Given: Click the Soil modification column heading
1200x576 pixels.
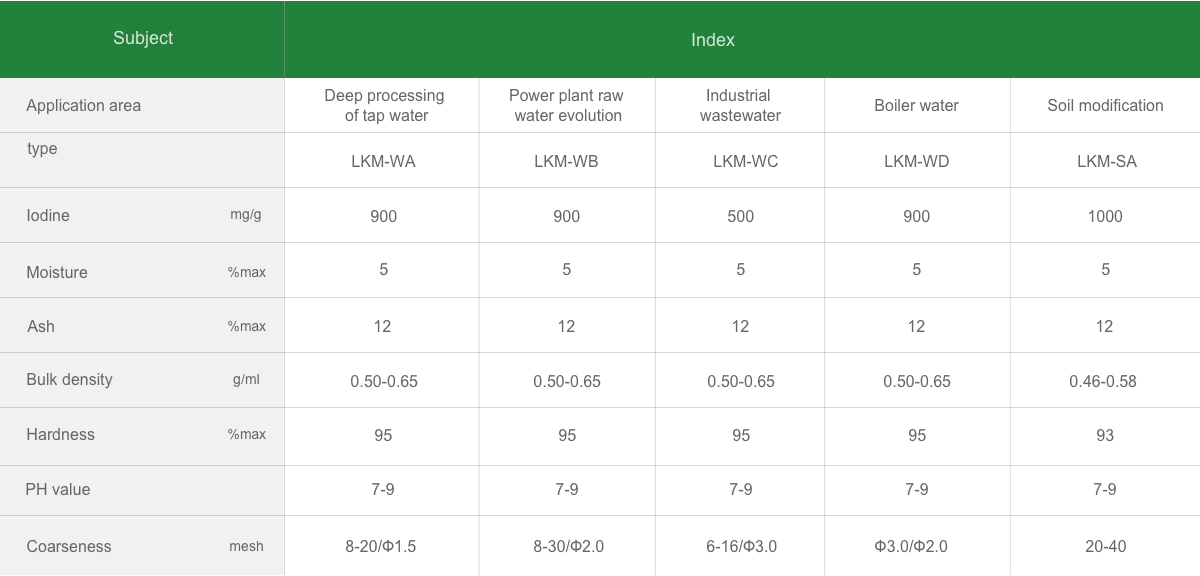Looking at the screenshot, I should coord(1105,106).
